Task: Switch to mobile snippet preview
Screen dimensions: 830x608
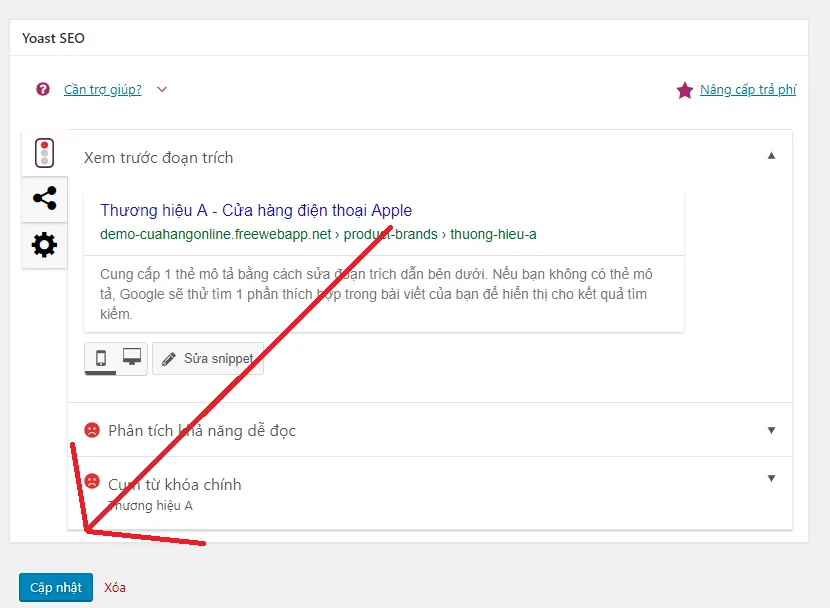Action: point(101,358)
